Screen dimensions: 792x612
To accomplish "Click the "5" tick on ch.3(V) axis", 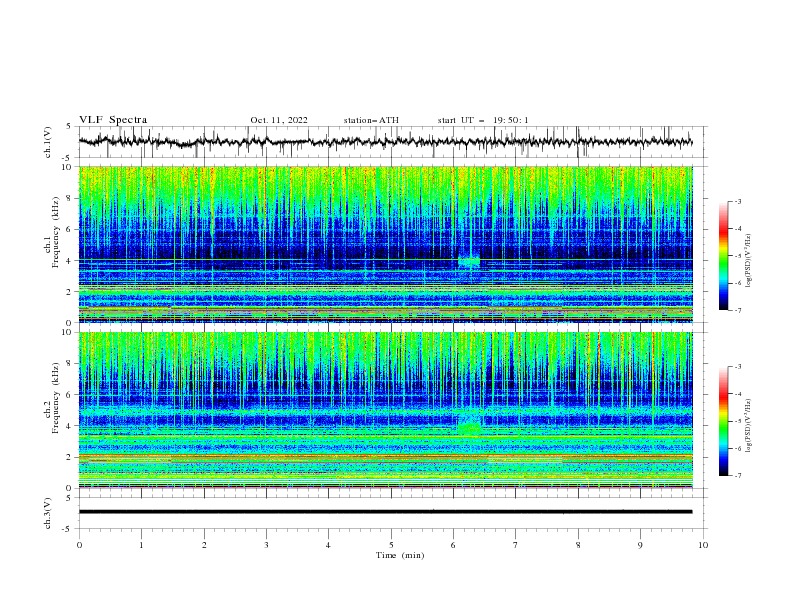I will pyautogui.click(x=70, y=498).
